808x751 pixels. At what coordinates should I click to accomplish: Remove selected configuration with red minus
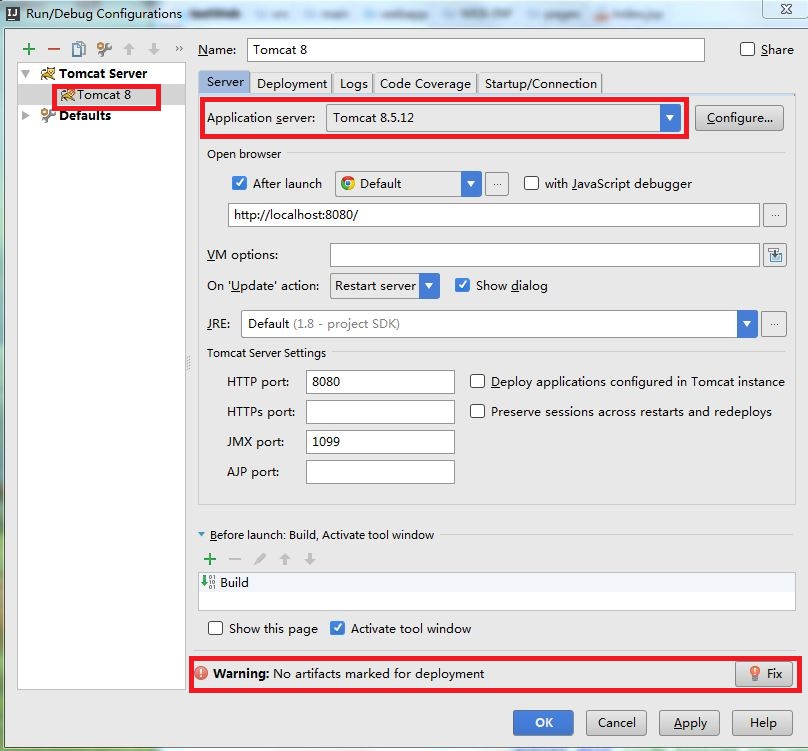pyautogui.click(x=54, y=49)
